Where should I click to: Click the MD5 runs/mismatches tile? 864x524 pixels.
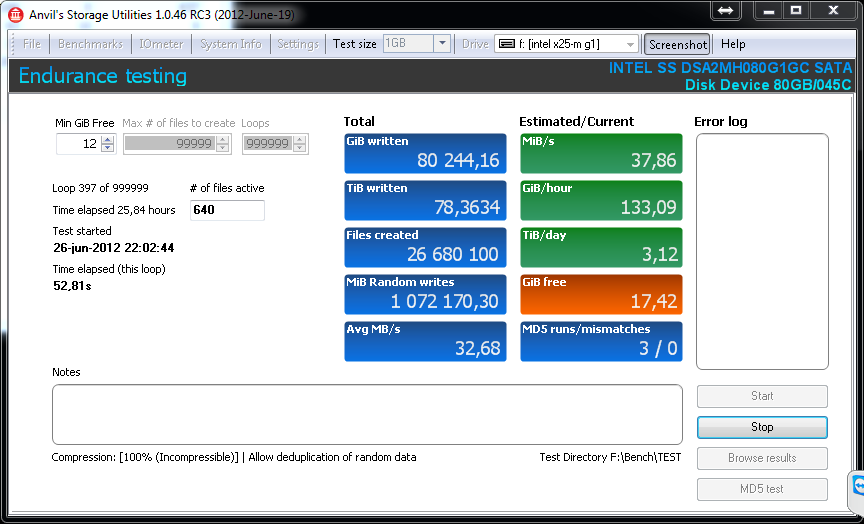coord(601,342)
